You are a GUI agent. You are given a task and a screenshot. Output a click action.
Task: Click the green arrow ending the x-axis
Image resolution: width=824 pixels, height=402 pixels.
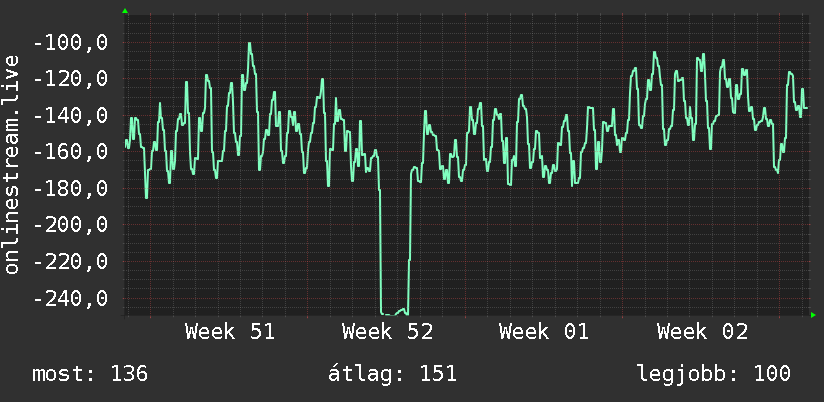point(813,315)
